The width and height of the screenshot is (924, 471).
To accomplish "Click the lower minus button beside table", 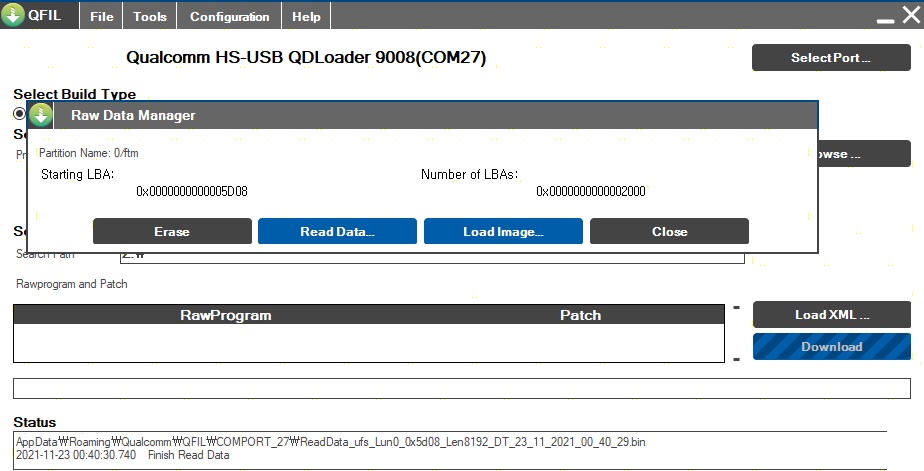I will click(x=736, y=359).
